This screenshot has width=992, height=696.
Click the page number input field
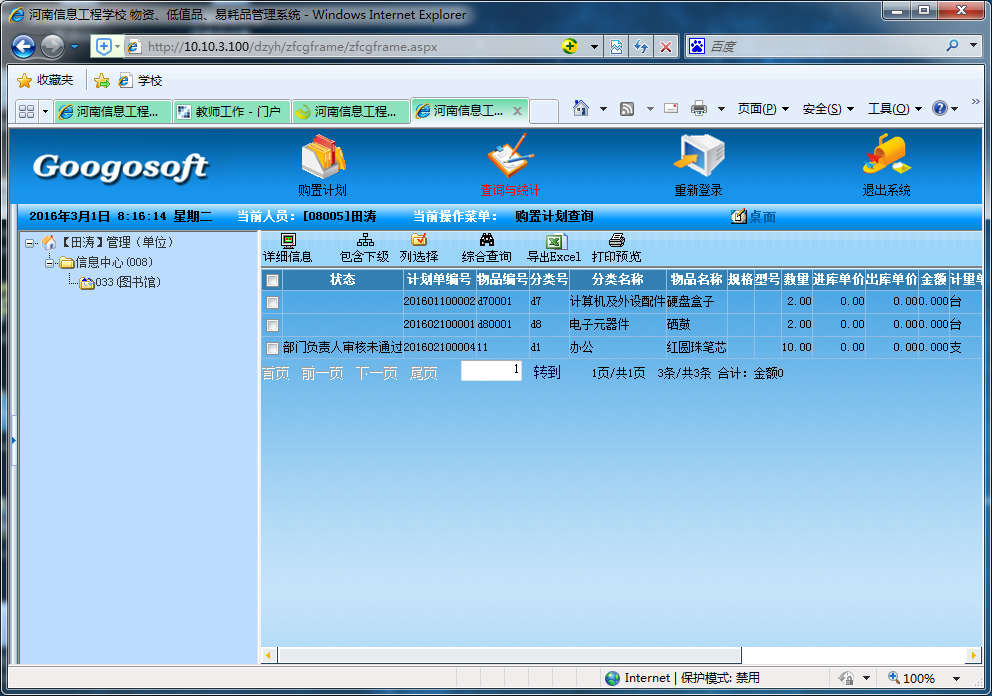tap(491, 371)
